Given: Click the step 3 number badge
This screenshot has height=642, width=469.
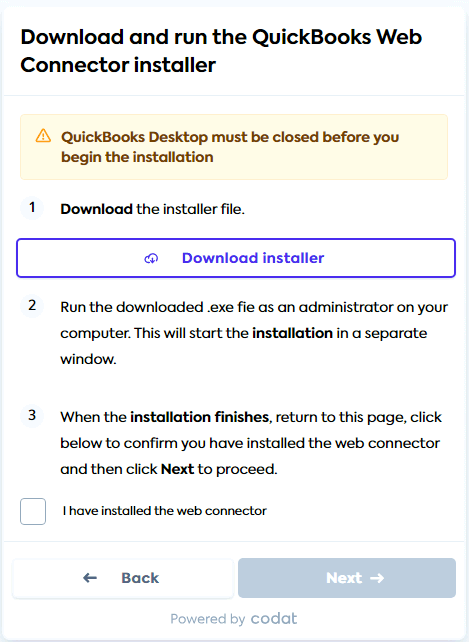Looking at the screenshot, I should 32,416.
